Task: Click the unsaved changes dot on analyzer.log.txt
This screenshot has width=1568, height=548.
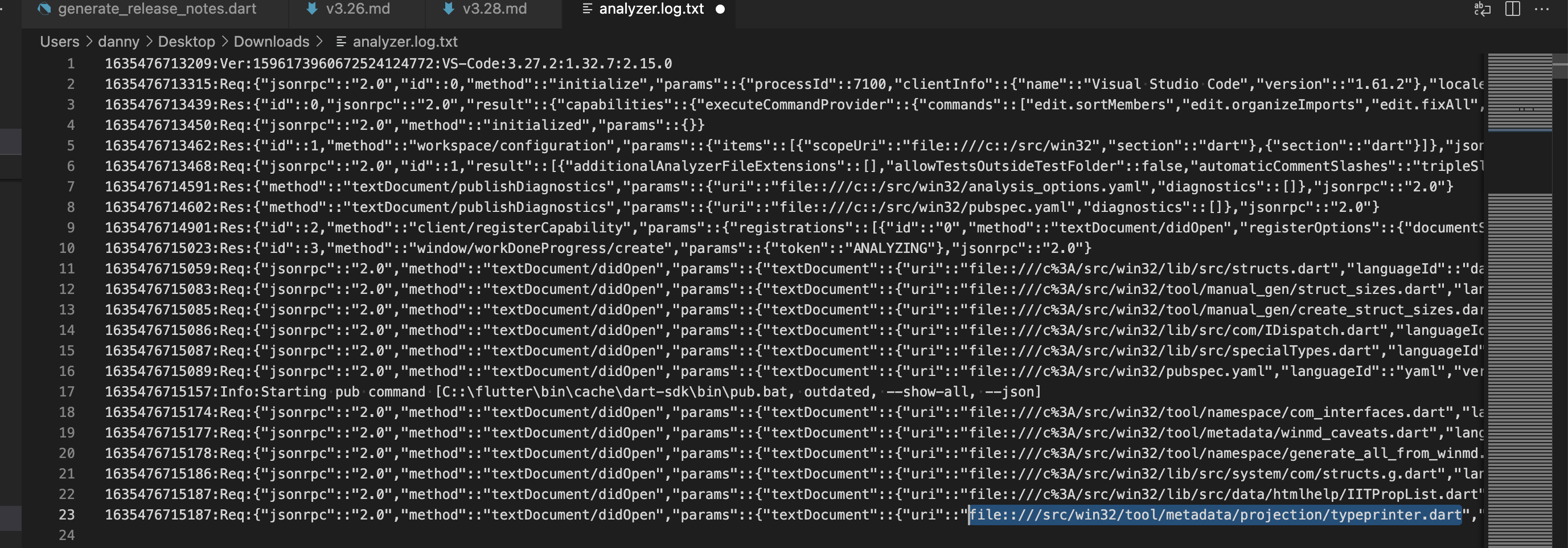Action: click(721, 9)
